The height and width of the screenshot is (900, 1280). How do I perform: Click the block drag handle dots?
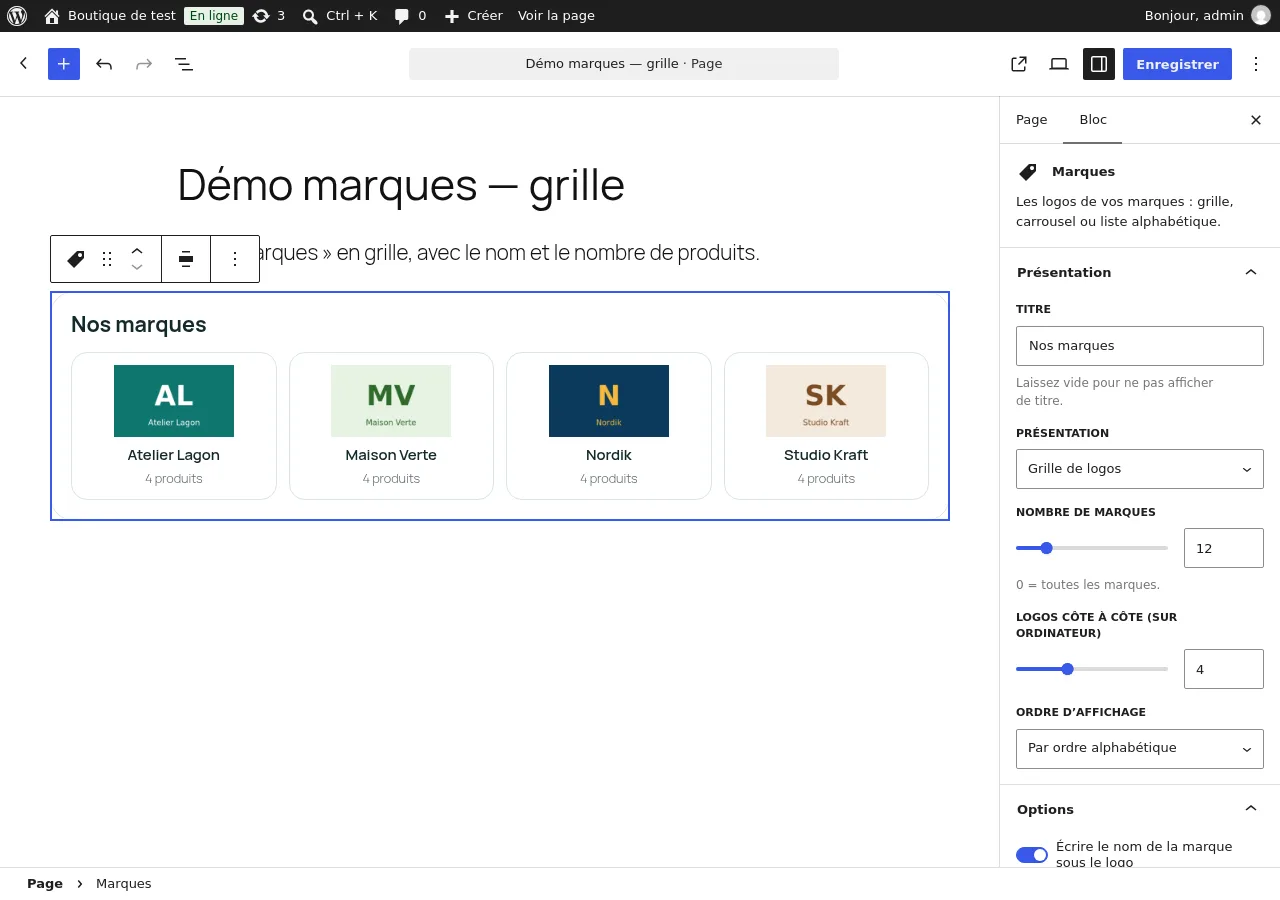pyautogui.click(x=107, y=259)
